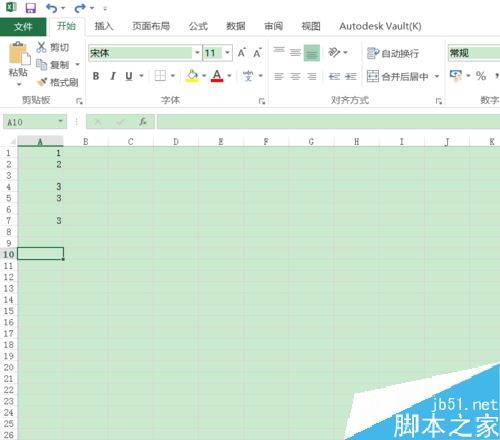Click the cancel X in formula bar
The height and width of the screenshot is (440, 500).
(98, 122)
